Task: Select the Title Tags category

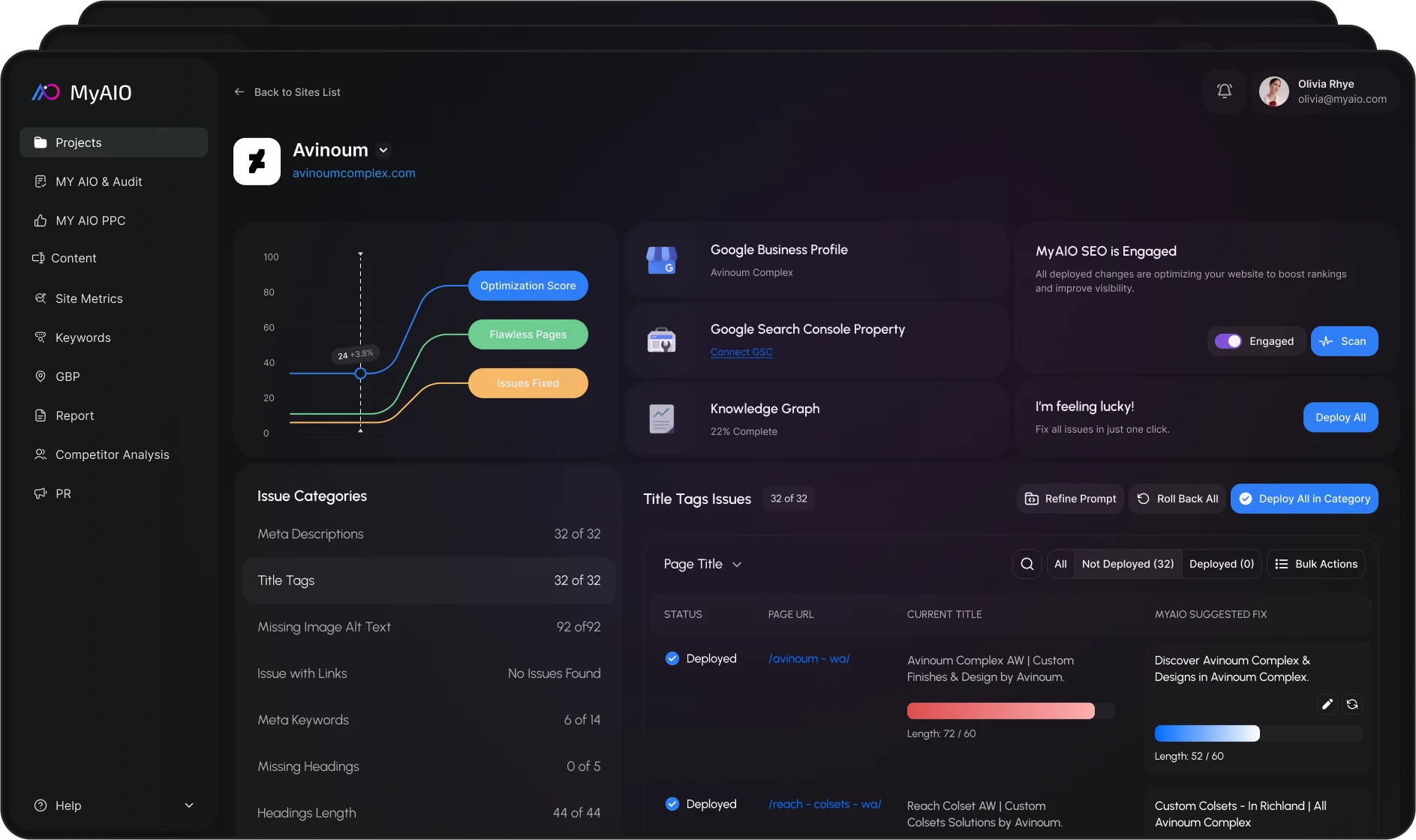Action: click(429, 580)
